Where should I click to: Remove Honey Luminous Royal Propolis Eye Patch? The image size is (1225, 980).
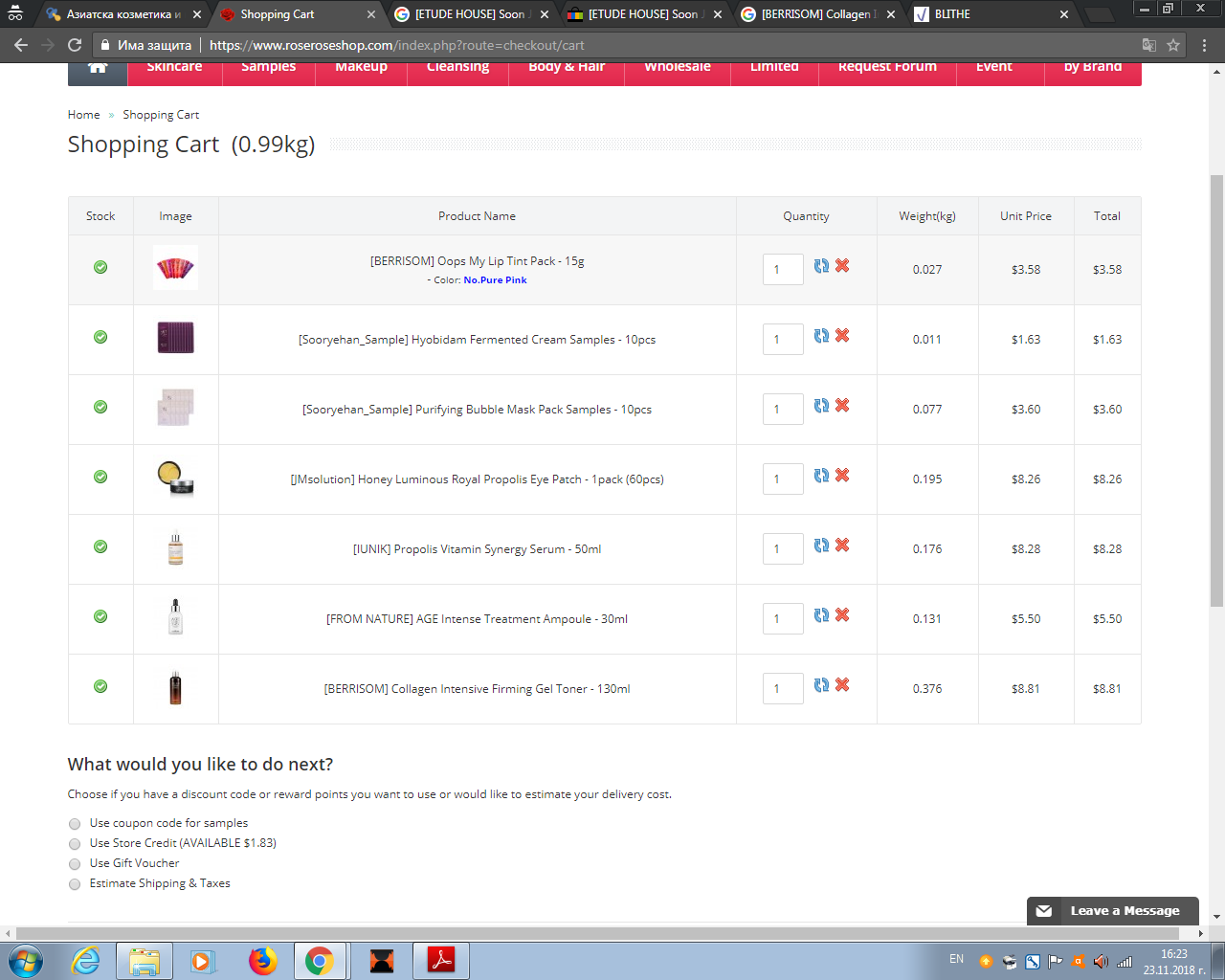click(x=842, y=476)
